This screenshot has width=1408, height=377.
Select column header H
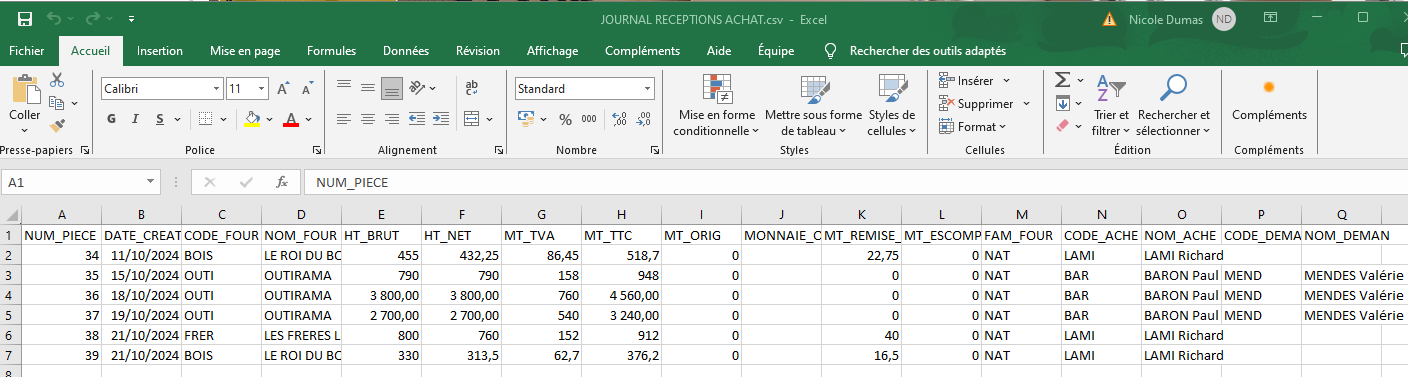pyautogui.click(x=622, y=215)
